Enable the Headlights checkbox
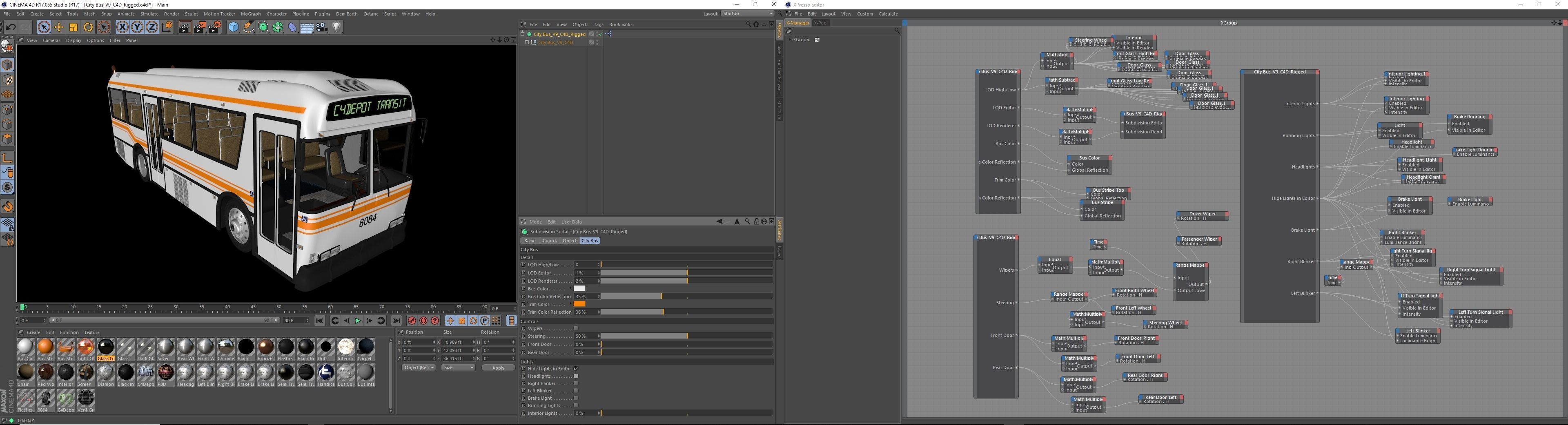Viewport: 1568px width, 425px height. 576,376
